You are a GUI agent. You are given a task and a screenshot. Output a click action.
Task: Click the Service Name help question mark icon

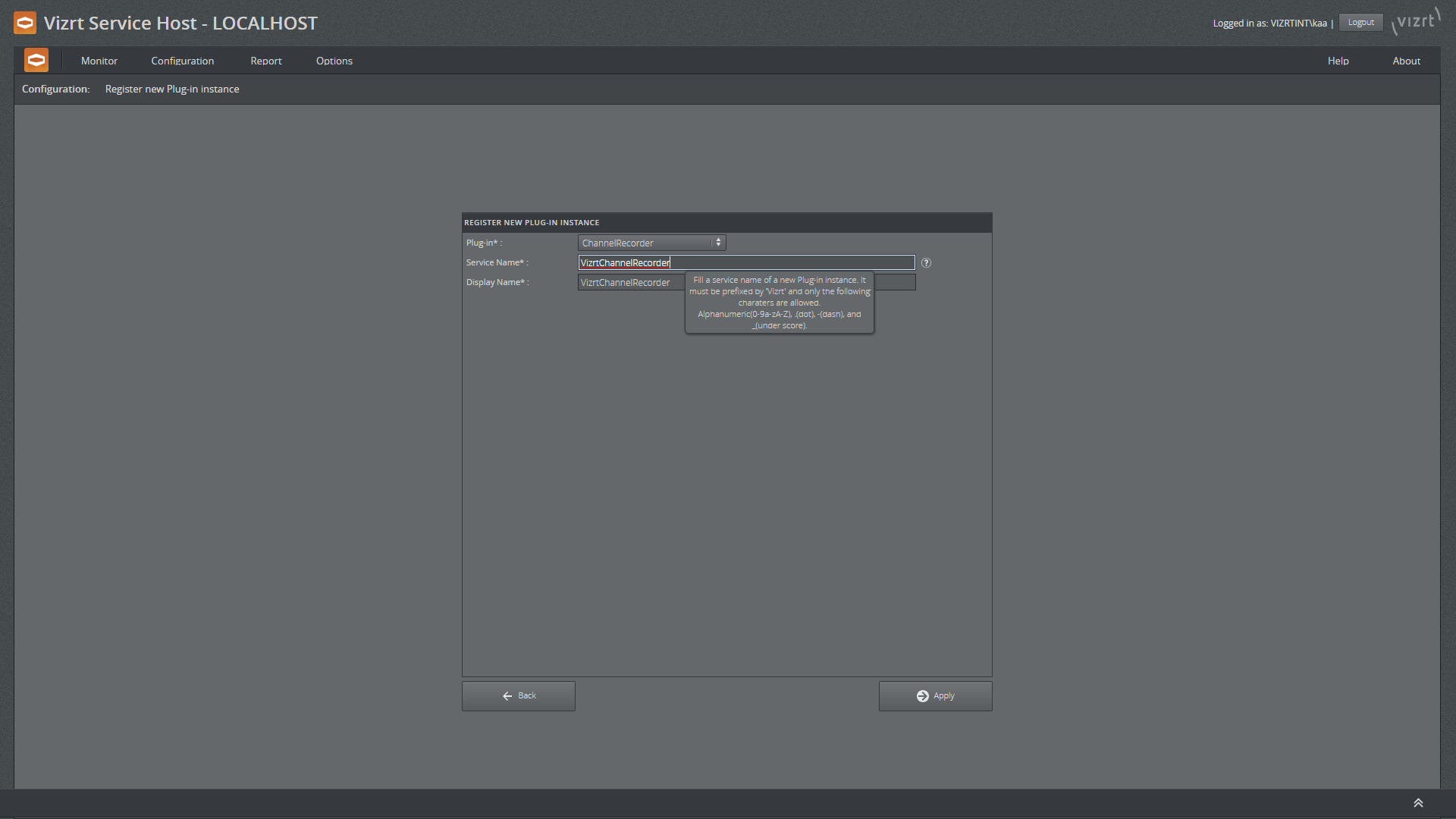(x=926, y=263)
